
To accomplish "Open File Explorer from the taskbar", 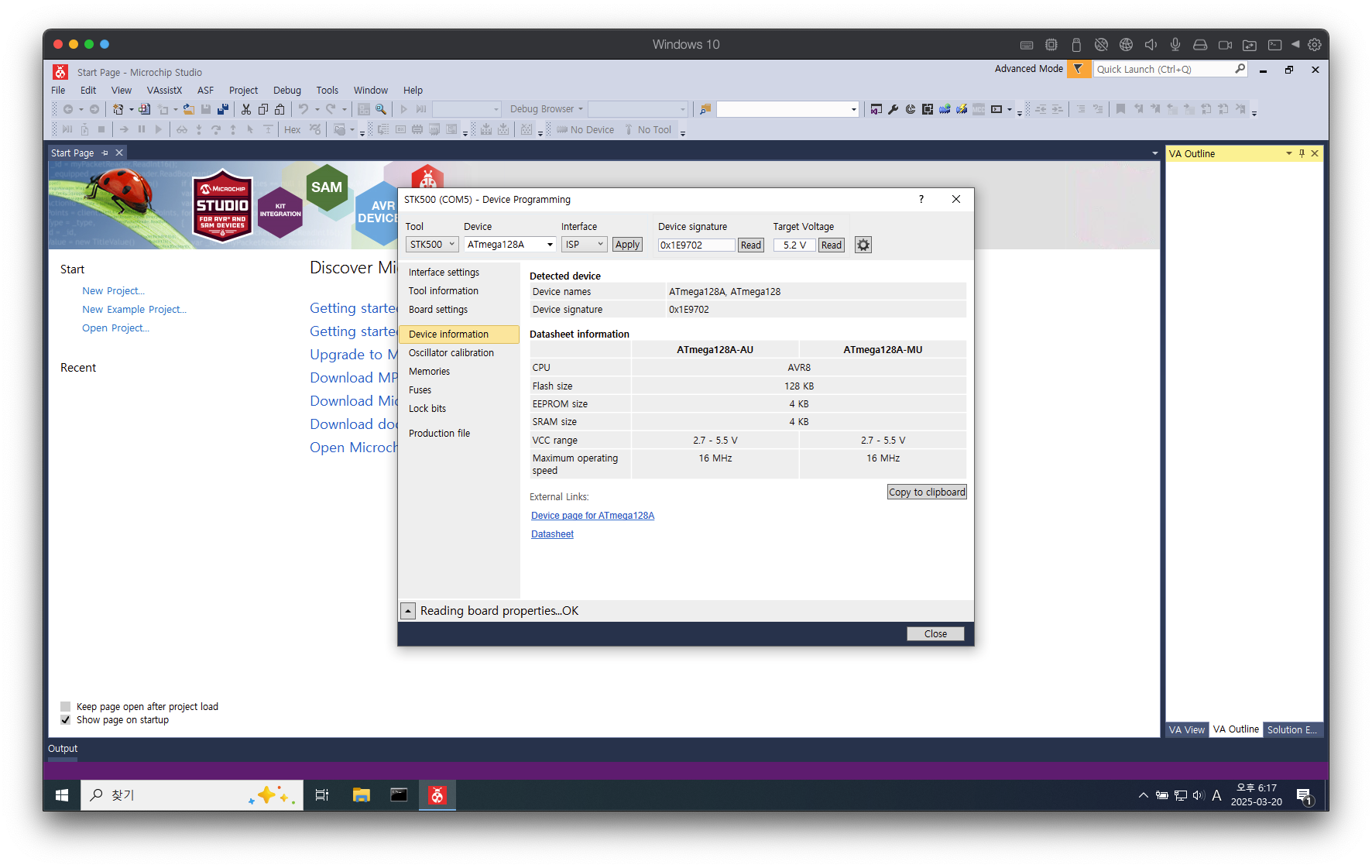I will coord(361,795).
